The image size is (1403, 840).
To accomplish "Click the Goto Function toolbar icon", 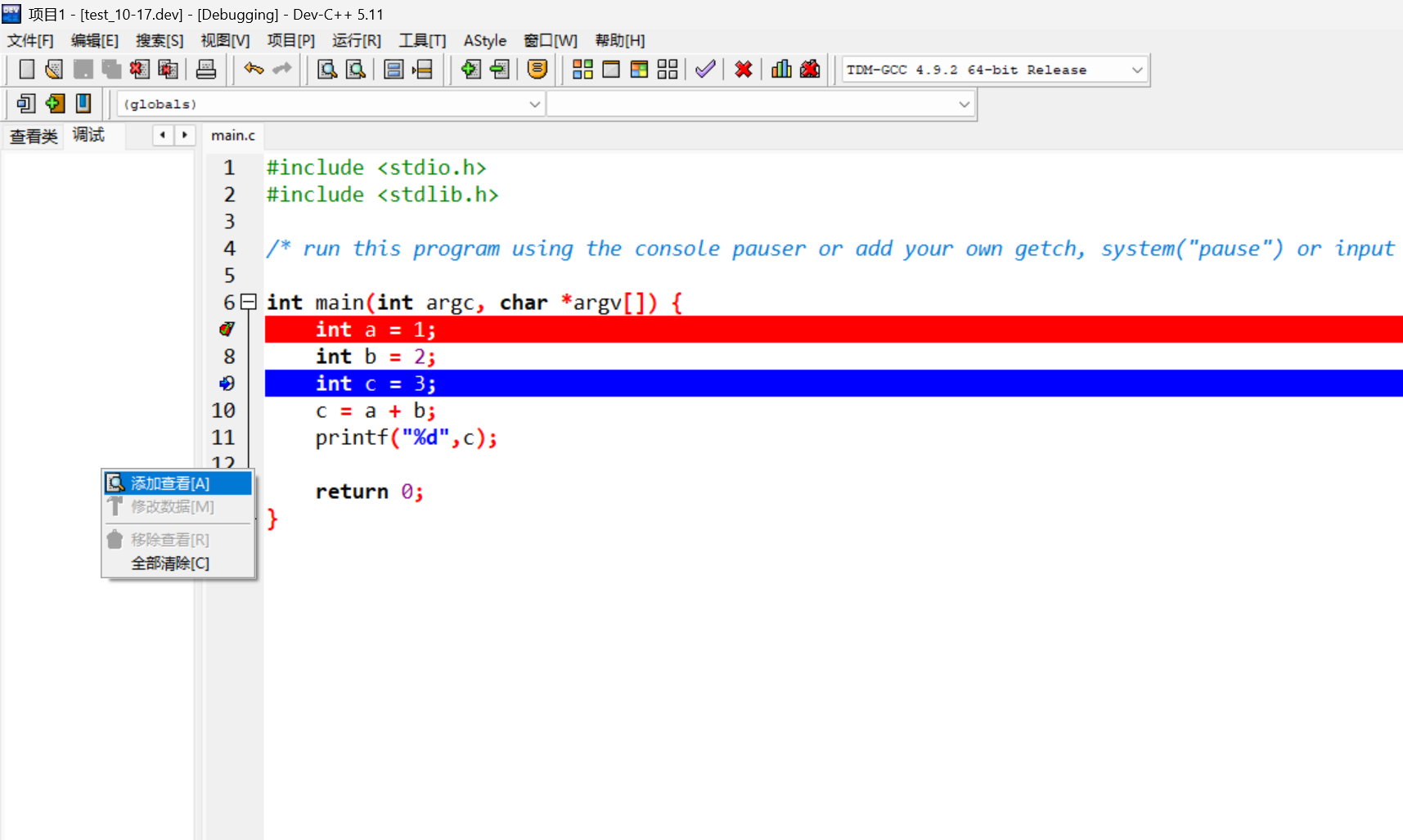I will pos(393,70).
